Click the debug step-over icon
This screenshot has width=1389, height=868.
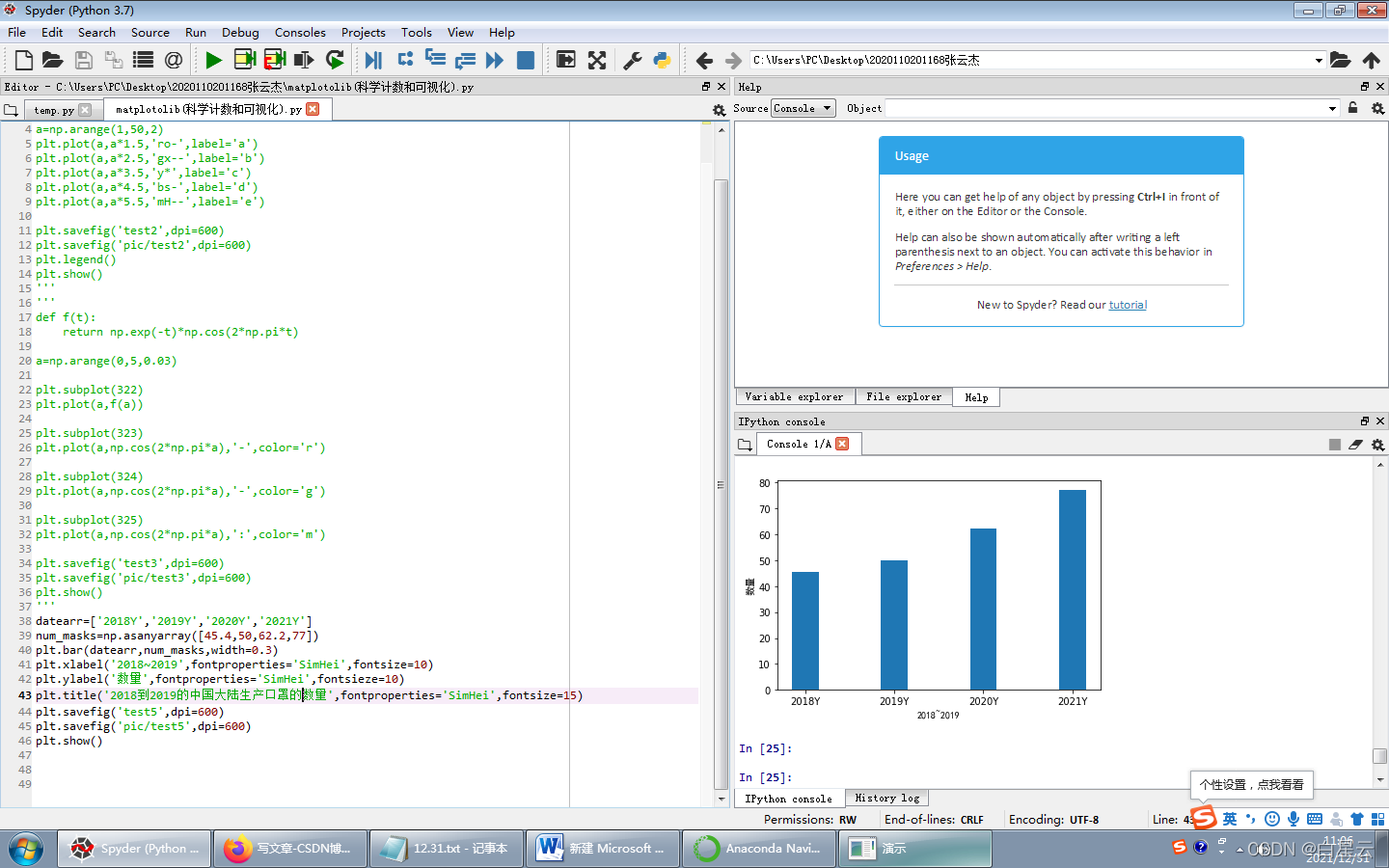tap(405, 60)
